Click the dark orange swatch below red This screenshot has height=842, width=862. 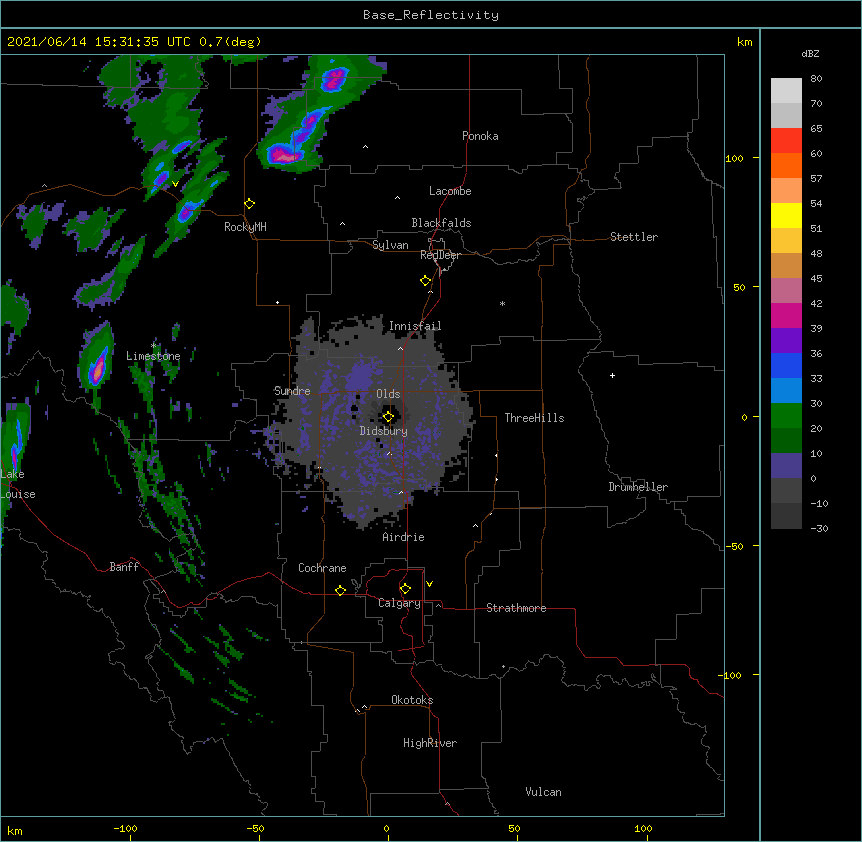[x=786, y=166]
